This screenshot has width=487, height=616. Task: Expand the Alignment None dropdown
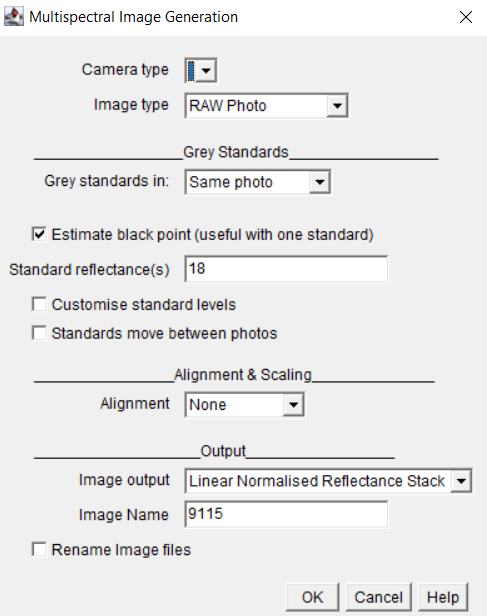[293, 405]
